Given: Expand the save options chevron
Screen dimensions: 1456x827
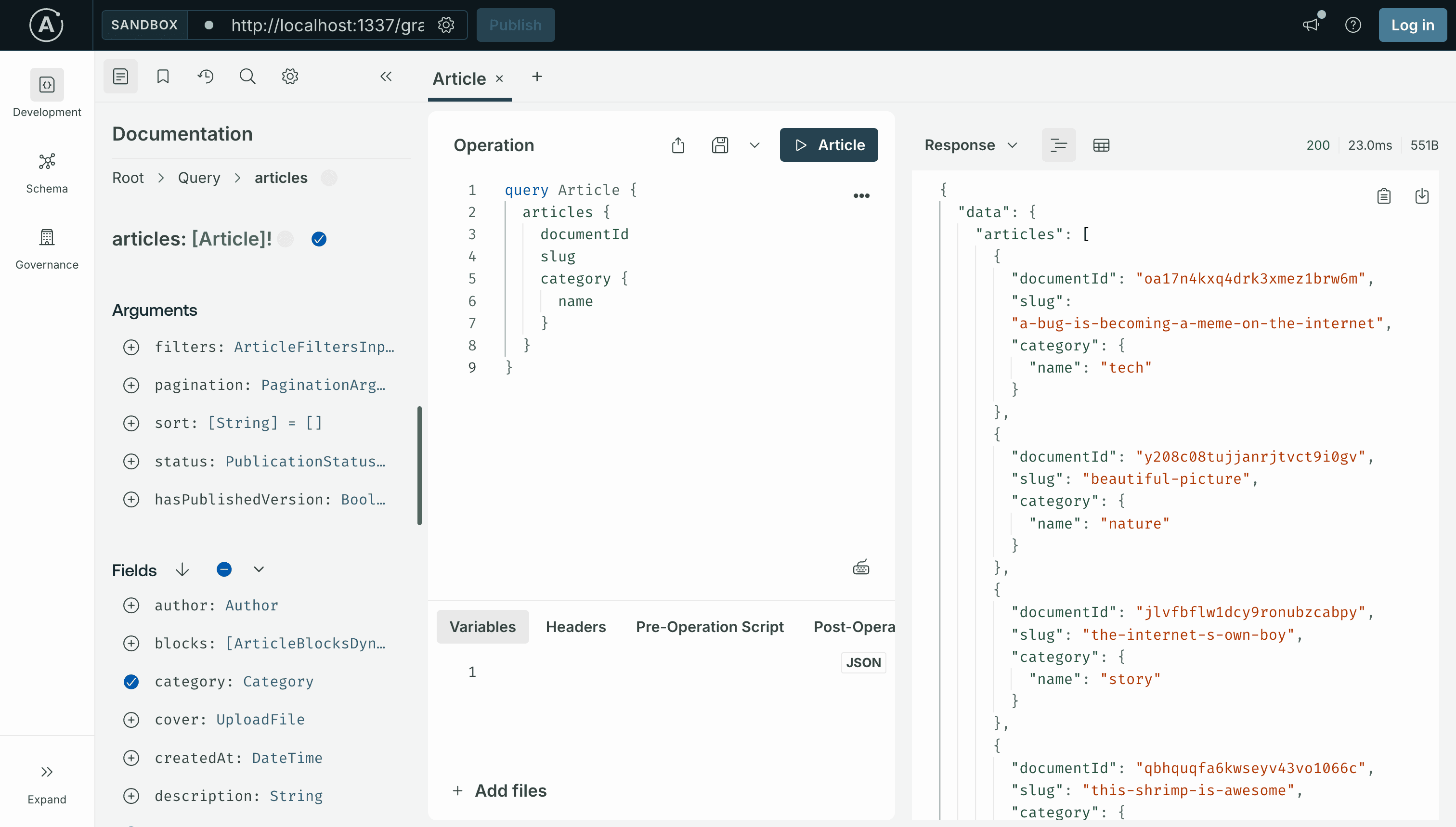Looking at the screenshot, I should pyautogui.click(x=754, y=145).
